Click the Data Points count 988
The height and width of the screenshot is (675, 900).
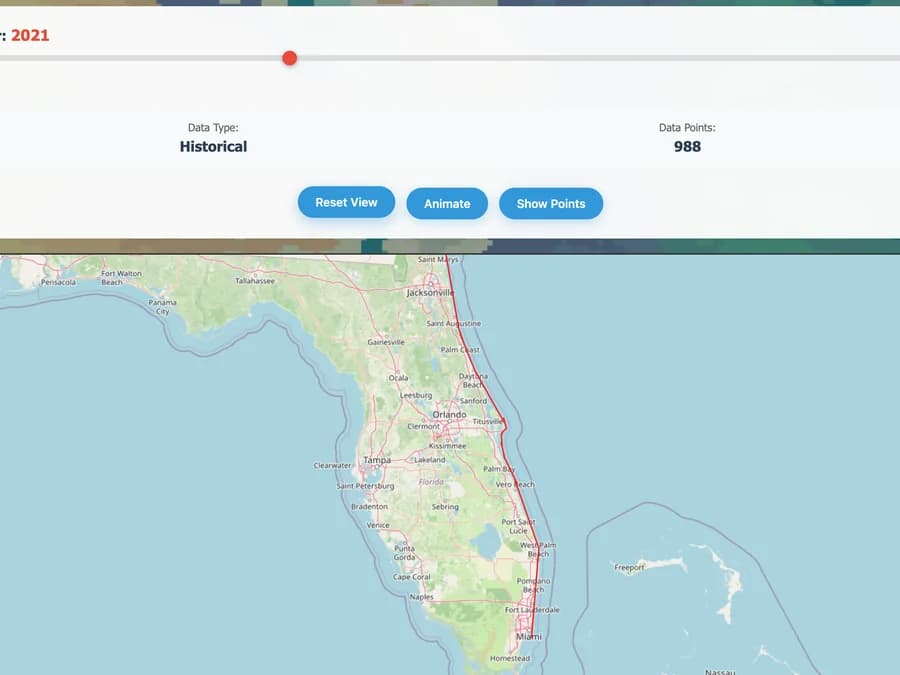pos(688,146)
